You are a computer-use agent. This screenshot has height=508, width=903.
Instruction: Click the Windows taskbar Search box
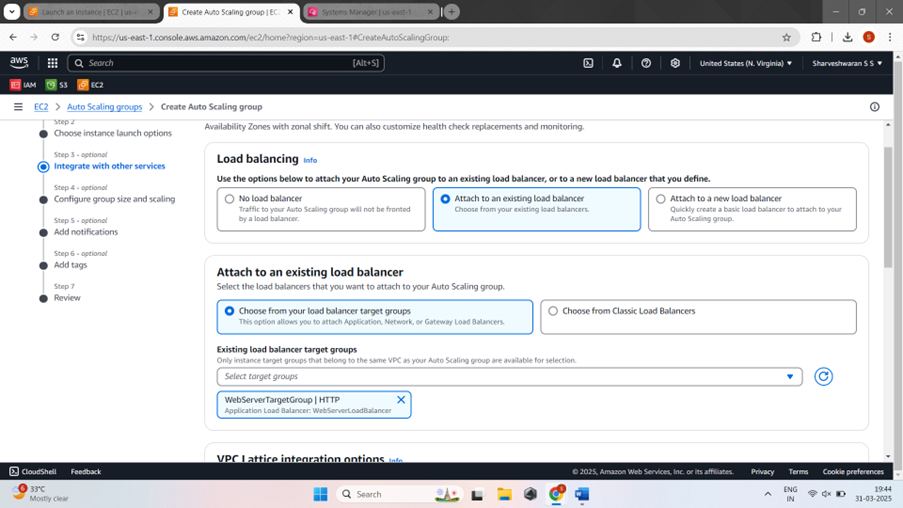[400, 494]
